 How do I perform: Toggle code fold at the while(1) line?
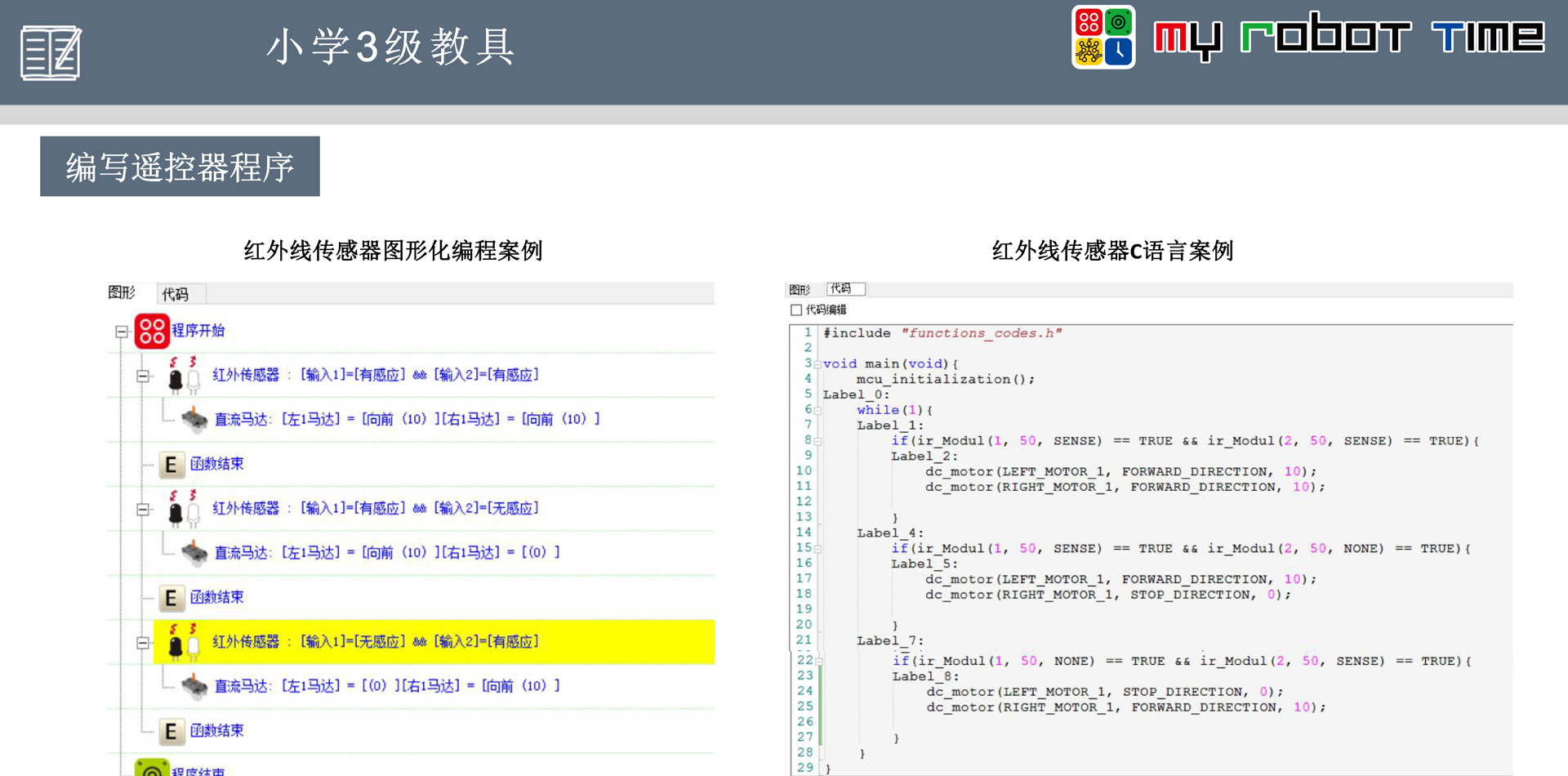pyautogui.click(x=817, y=411)
